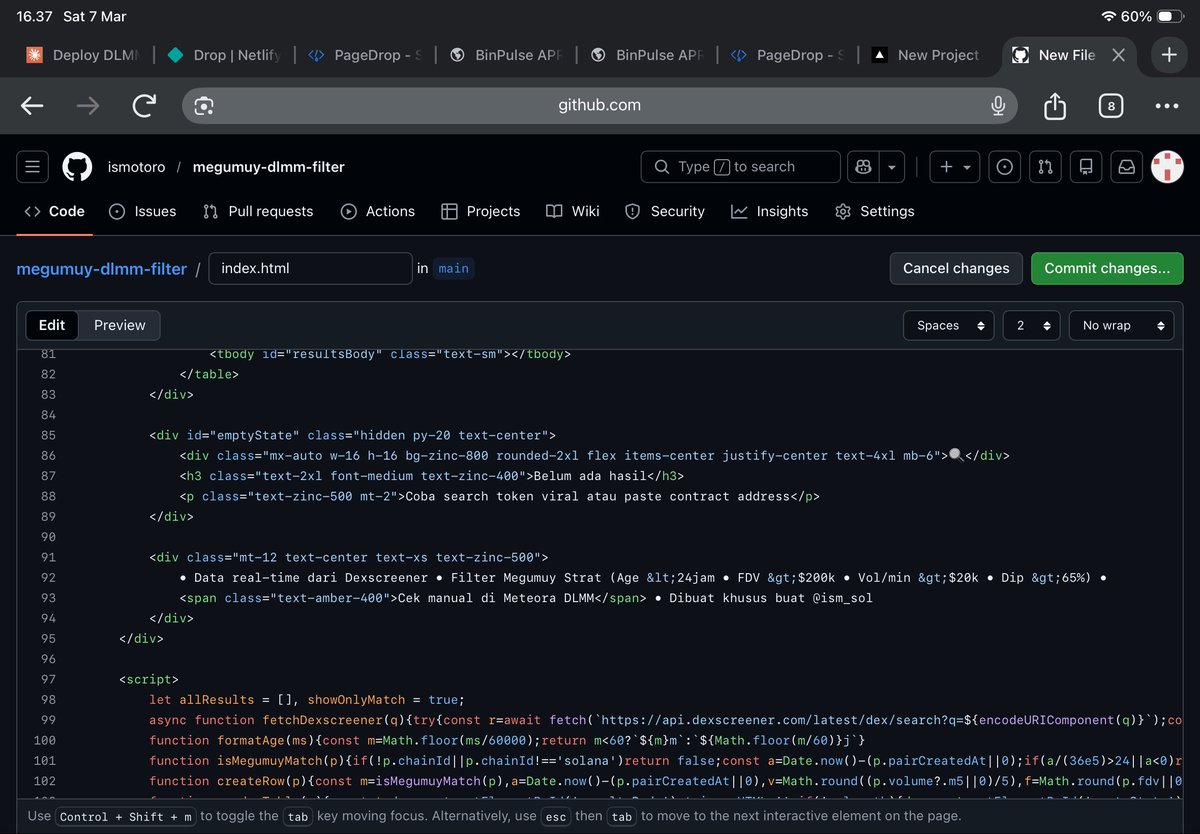Click the index.html filename field
The width and height of the screenshot is (1200, 834).
click(310, 268)
